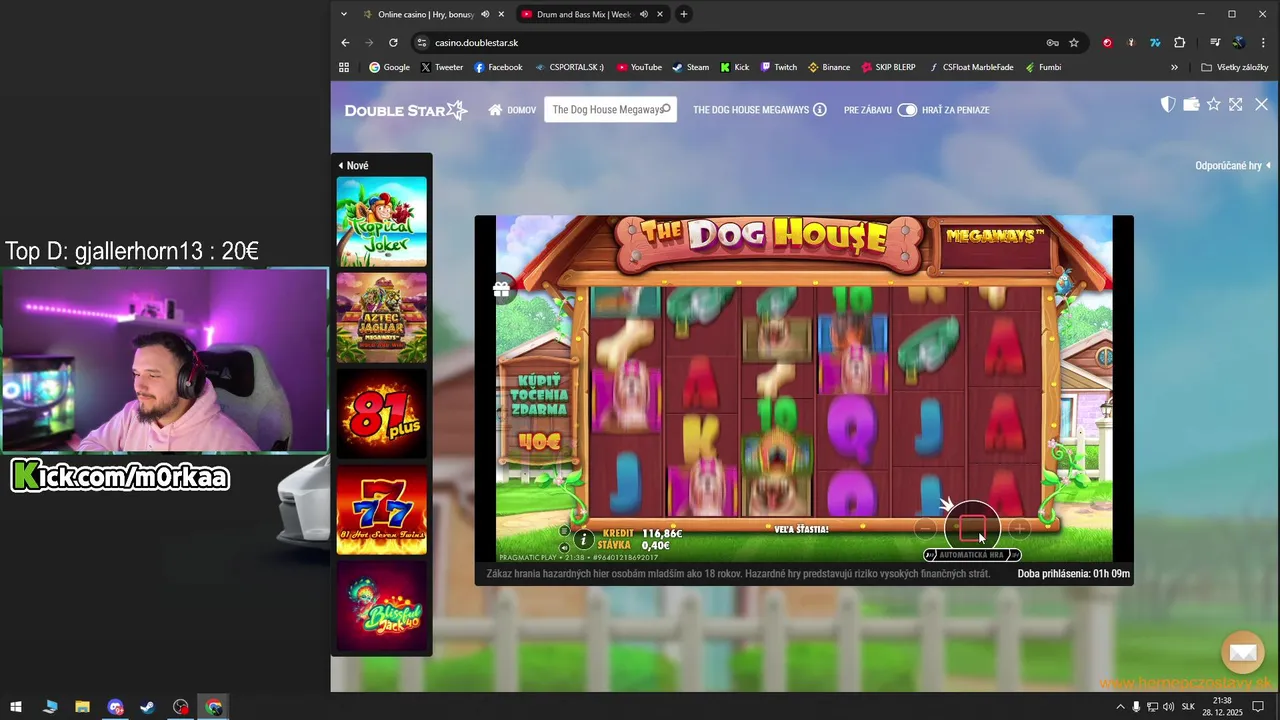Viewport: 1280px width, 720px height.
Task: Show more bookmarks with the chevron
Action: (1174, 67)
